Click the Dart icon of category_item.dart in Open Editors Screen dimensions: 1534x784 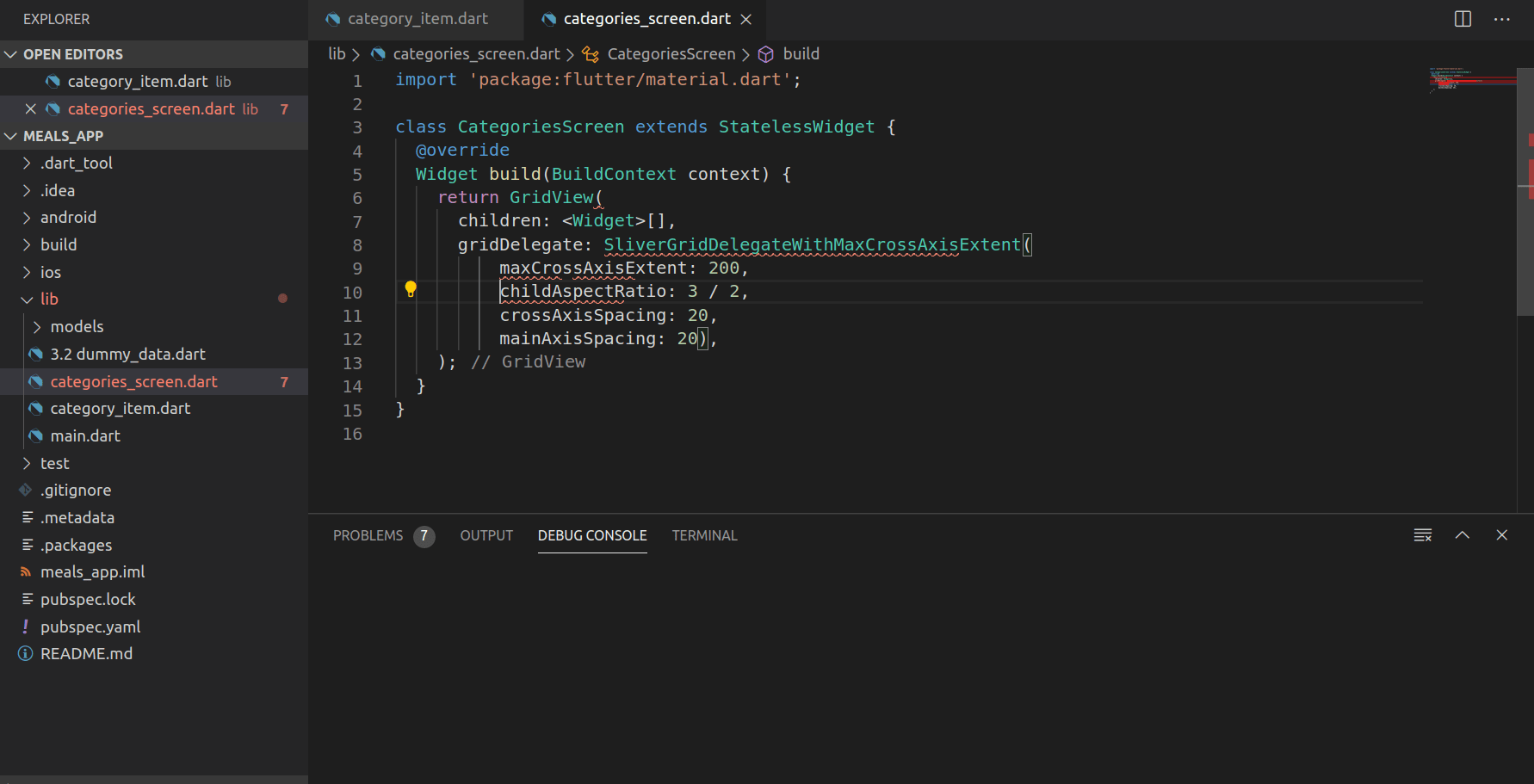coord(53,81)
